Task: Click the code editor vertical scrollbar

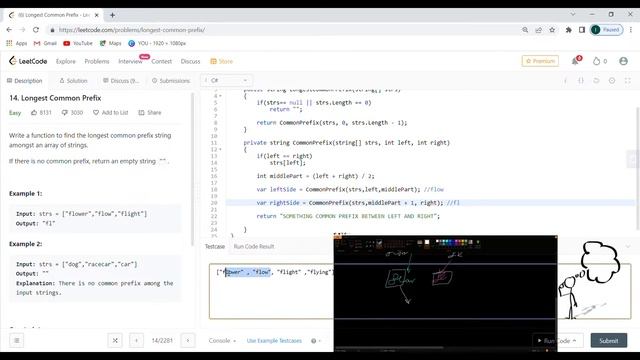Action: coord(637,168)
